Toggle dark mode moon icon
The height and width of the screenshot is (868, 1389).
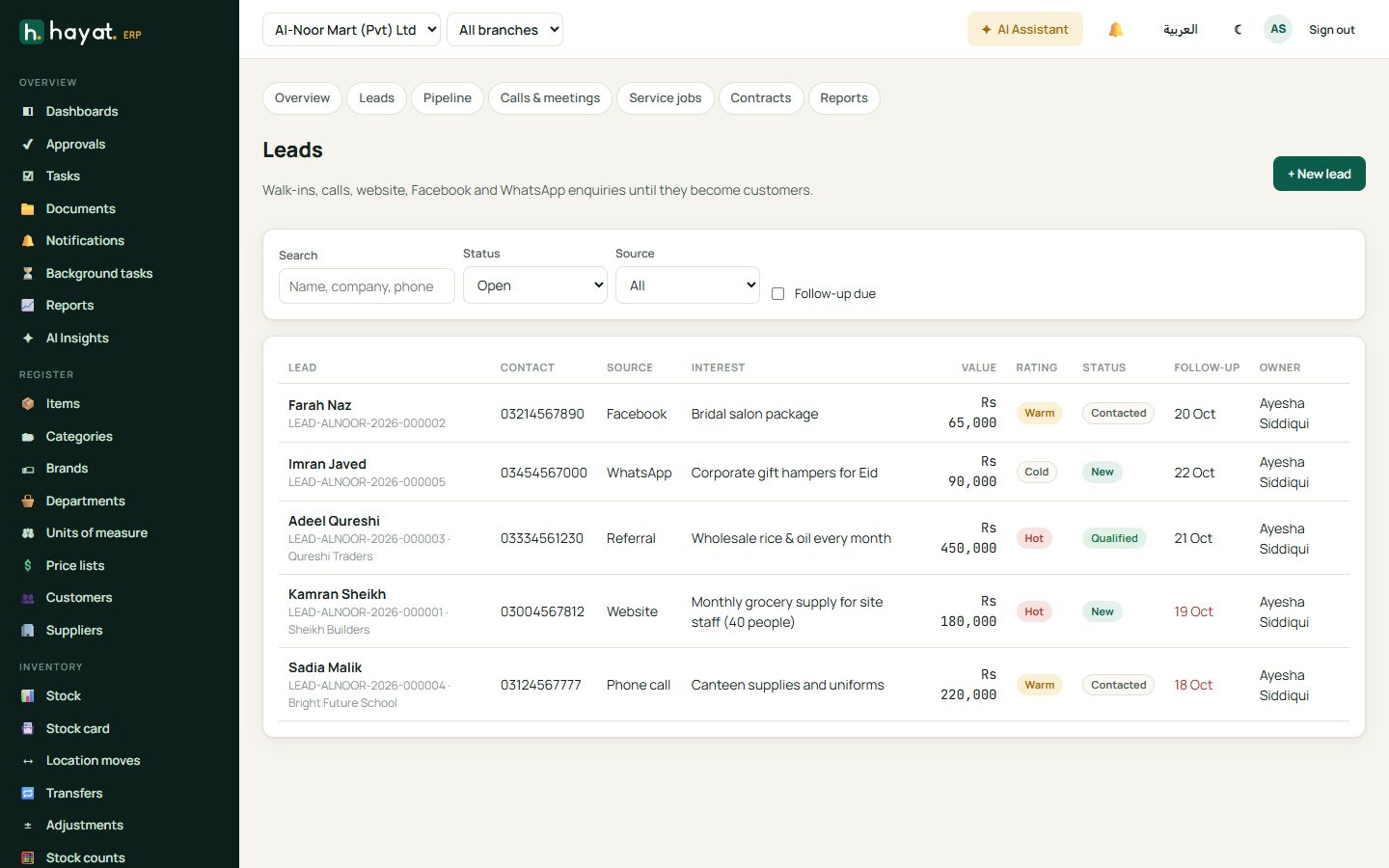[x=1239, y=30]
